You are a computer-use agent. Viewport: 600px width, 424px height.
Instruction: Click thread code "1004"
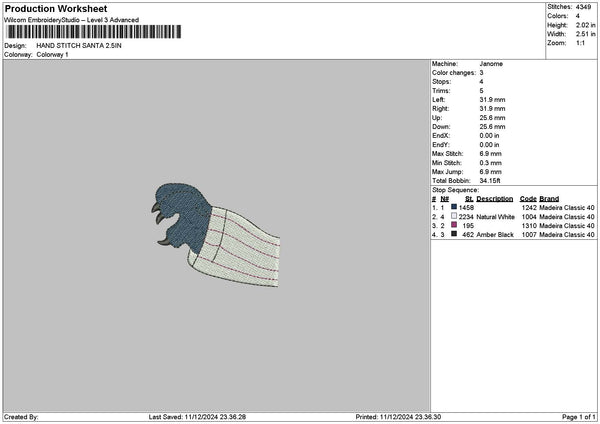529,217
